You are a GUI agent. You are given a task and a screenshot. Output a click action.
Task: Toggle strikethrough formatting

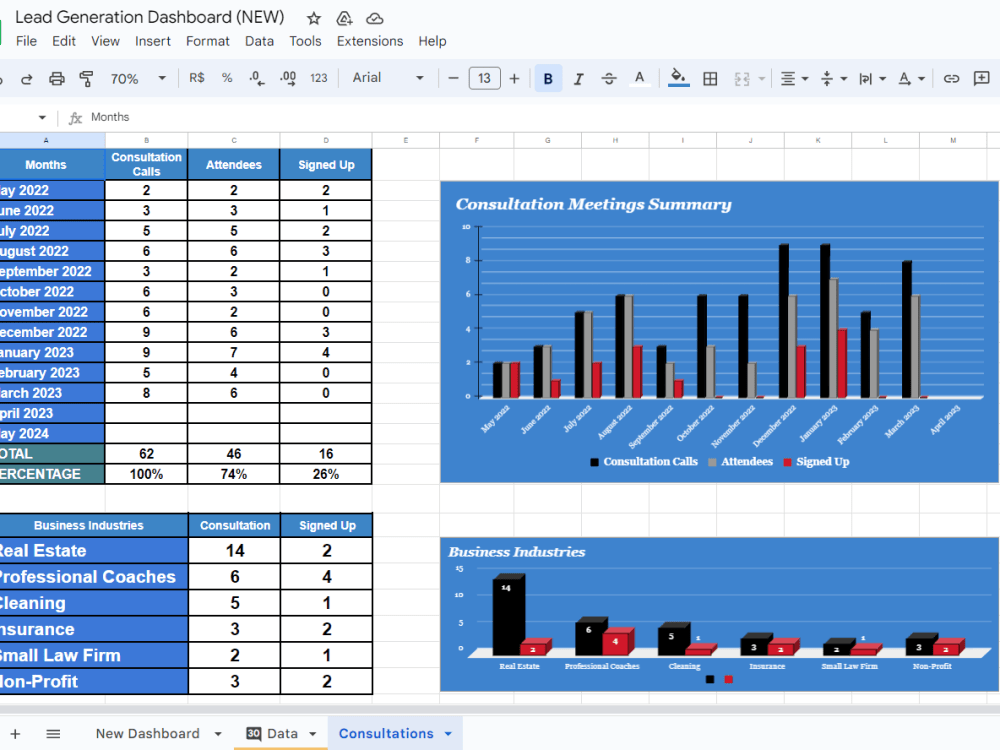point(609,78)
